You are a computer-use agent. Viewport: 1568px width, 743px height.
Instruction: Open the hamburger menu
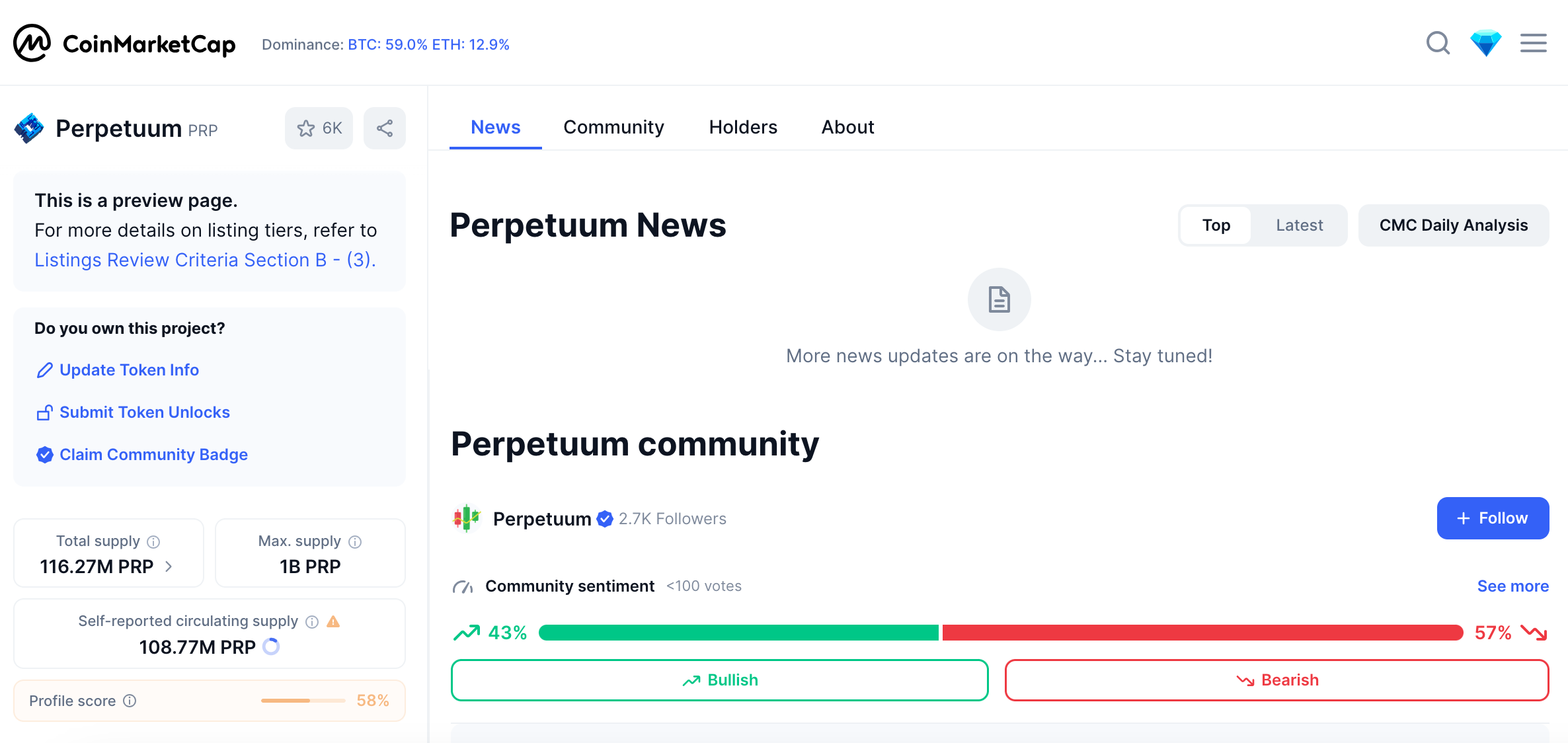[1533, 44]
